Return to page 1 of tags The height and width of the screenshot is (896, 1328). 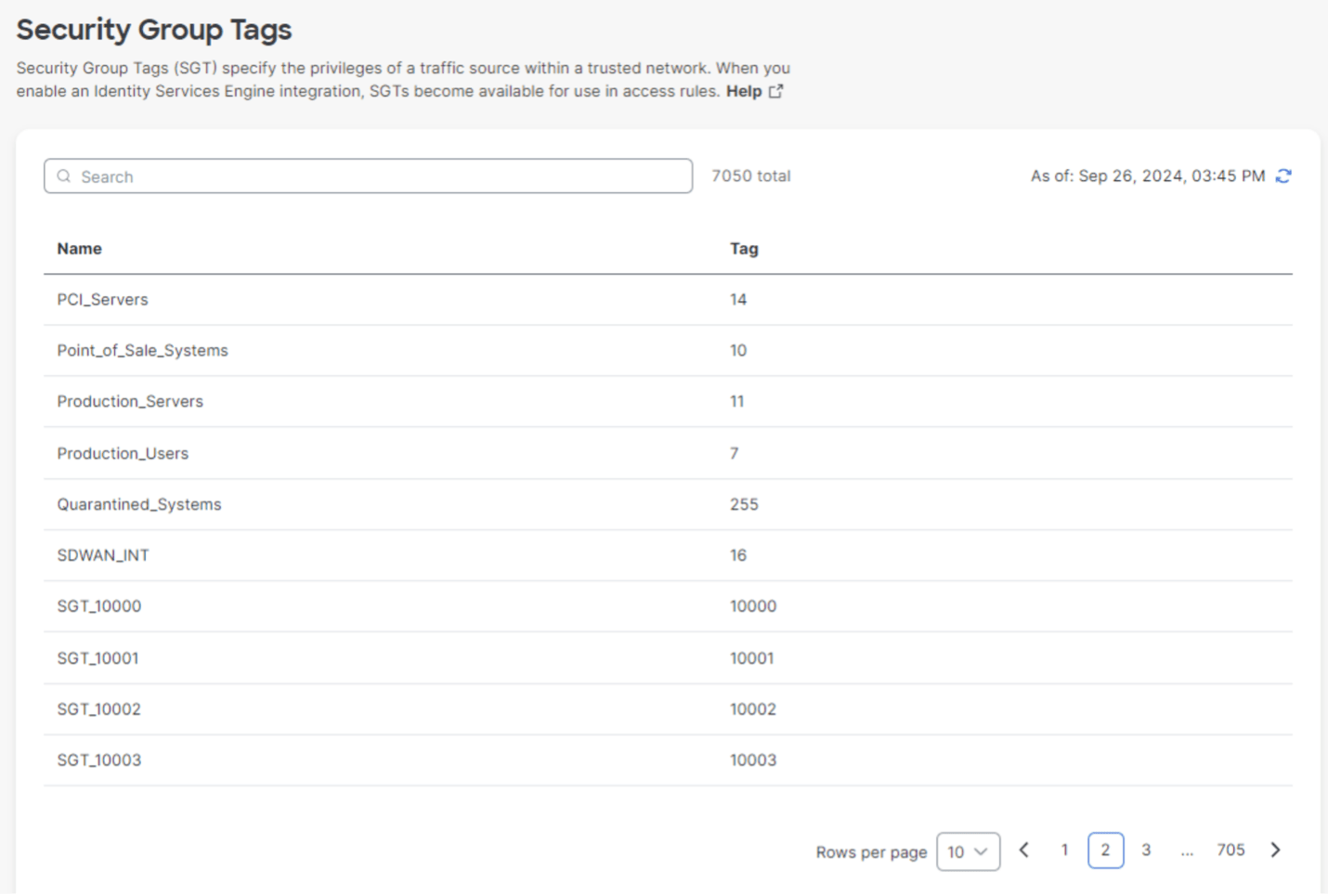click(x=1064, y=850)
